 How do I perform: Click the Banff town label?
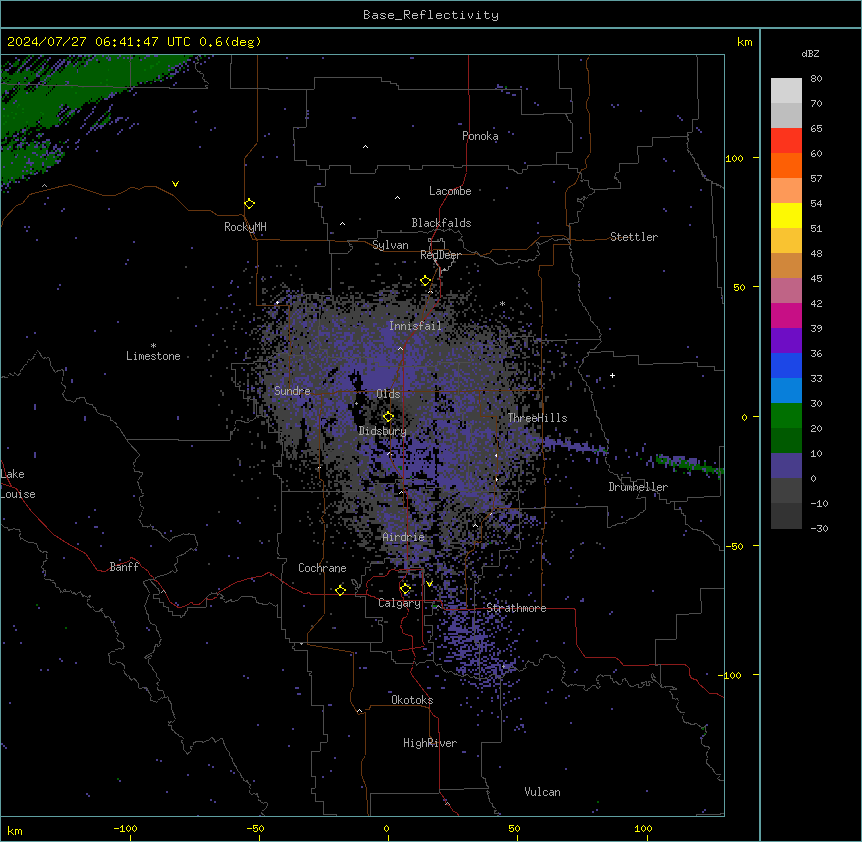(x=124, y=567)
